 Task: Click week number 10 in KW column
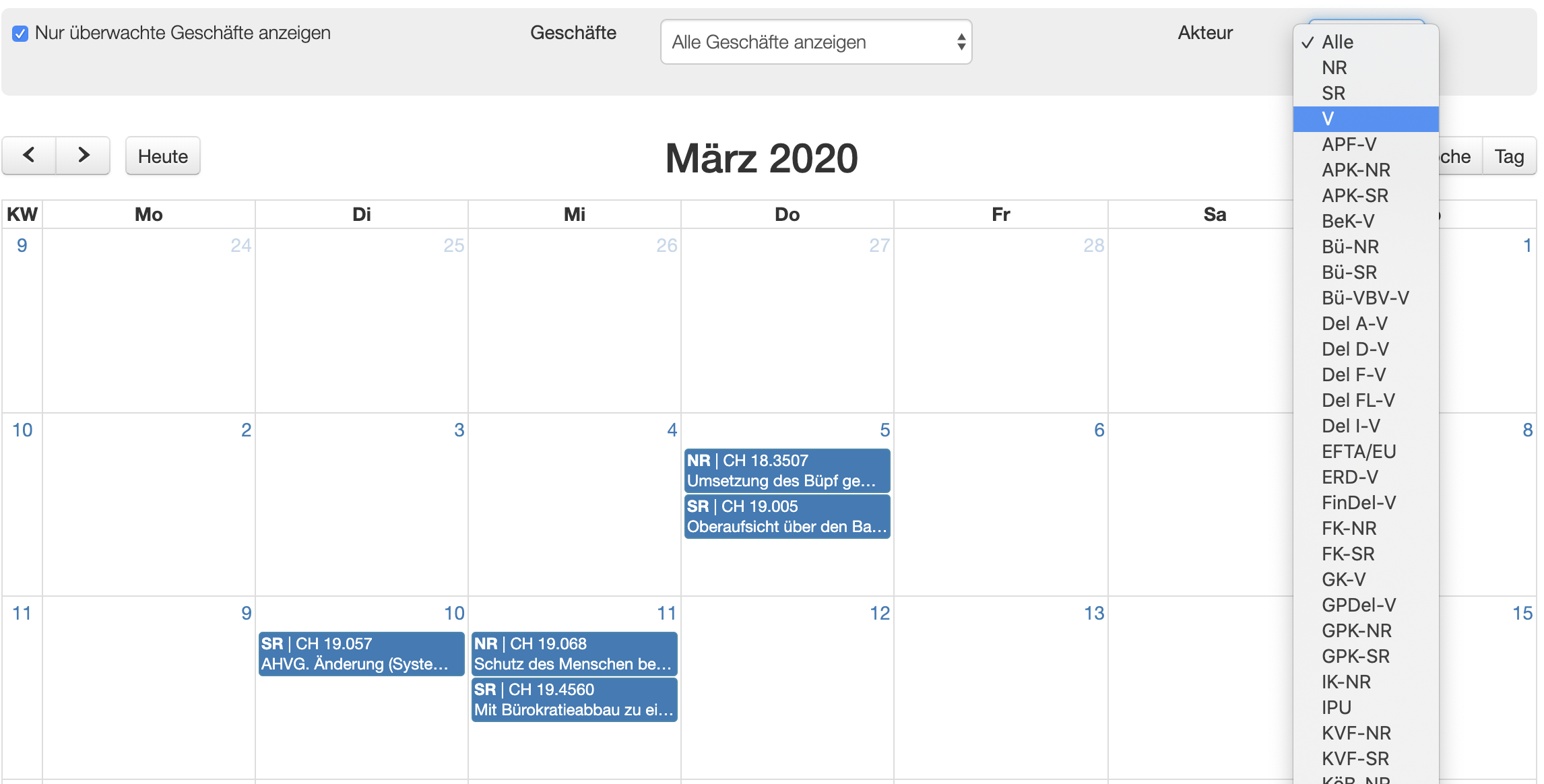point(22,430)
